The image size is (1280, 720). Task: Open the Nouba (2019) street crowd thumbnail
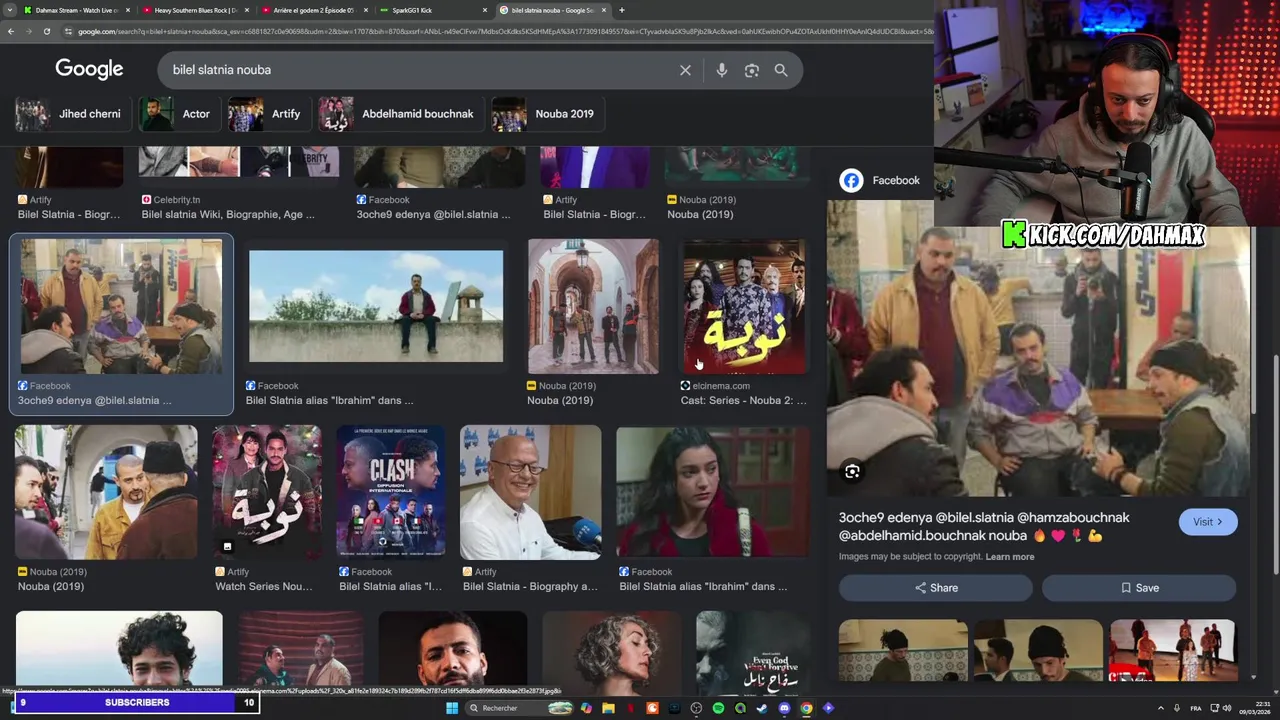pos(106,492)
